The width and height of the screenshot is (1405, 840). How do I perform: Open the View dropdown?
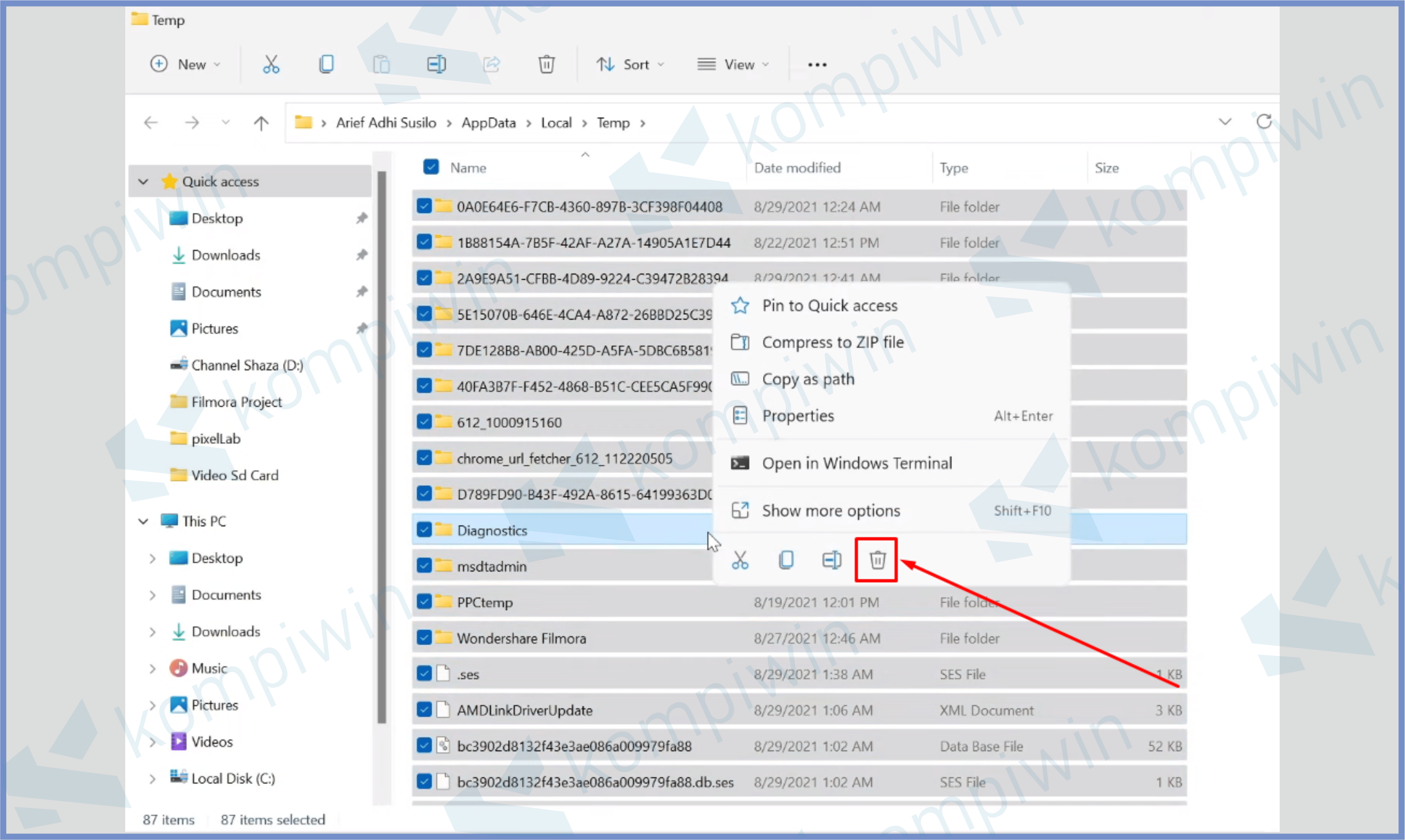(733, 65)
